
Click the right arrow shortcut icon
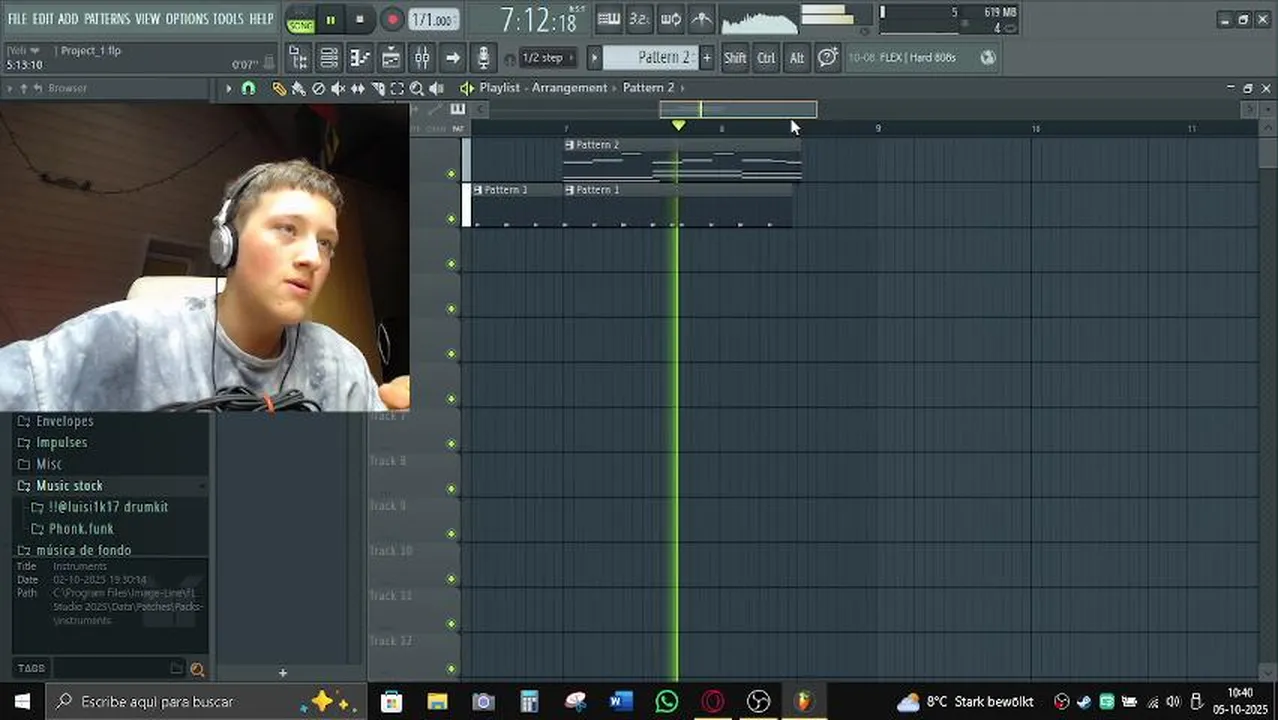click(453, 58)
